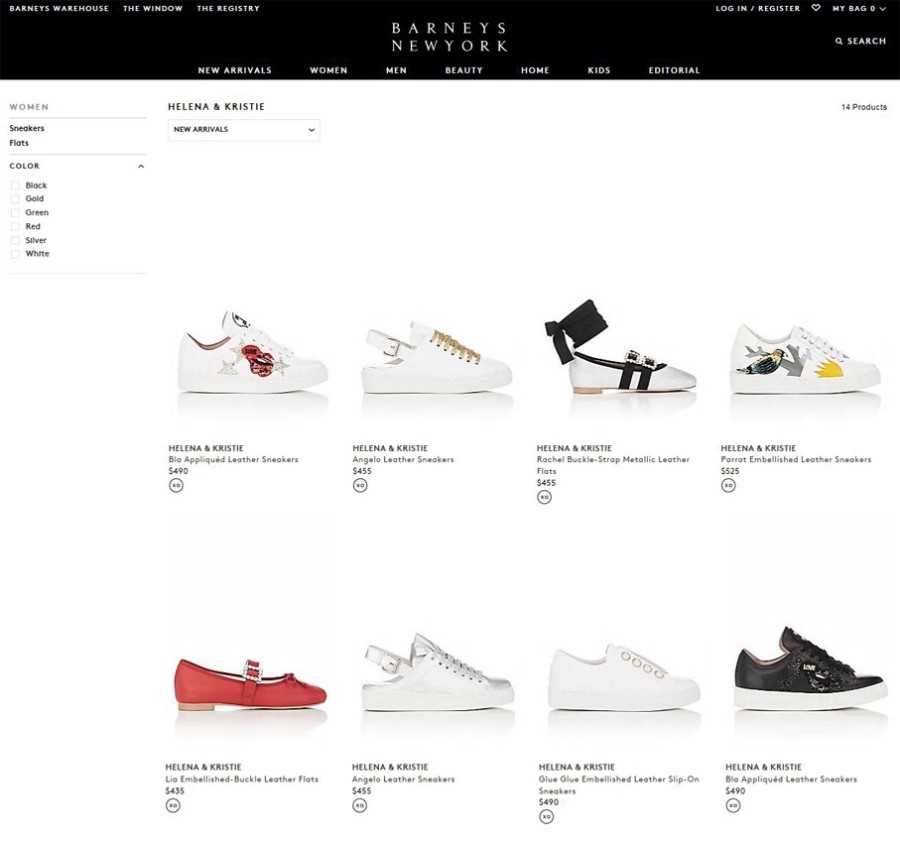Open the Editorial navigation menu
This screenshot has height=843, width=900.
674,70
